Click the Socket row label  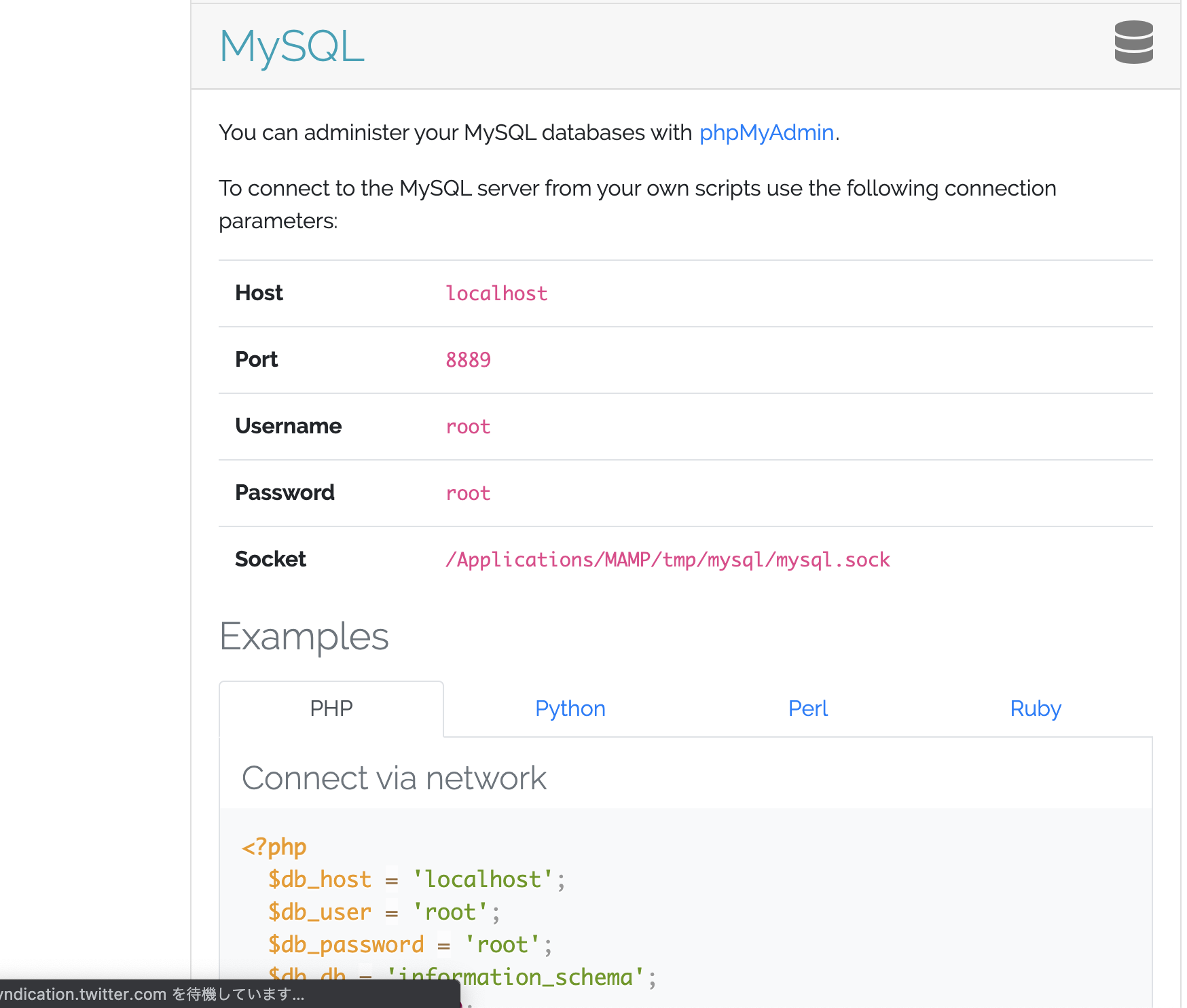tap(270, 559)
